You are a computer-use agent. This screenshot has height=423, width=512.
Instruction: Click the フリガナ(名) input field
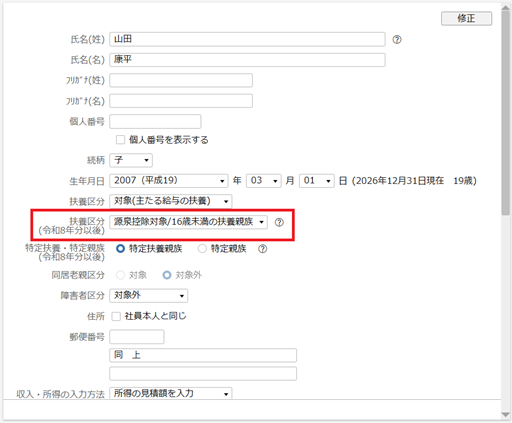[181, 101]
